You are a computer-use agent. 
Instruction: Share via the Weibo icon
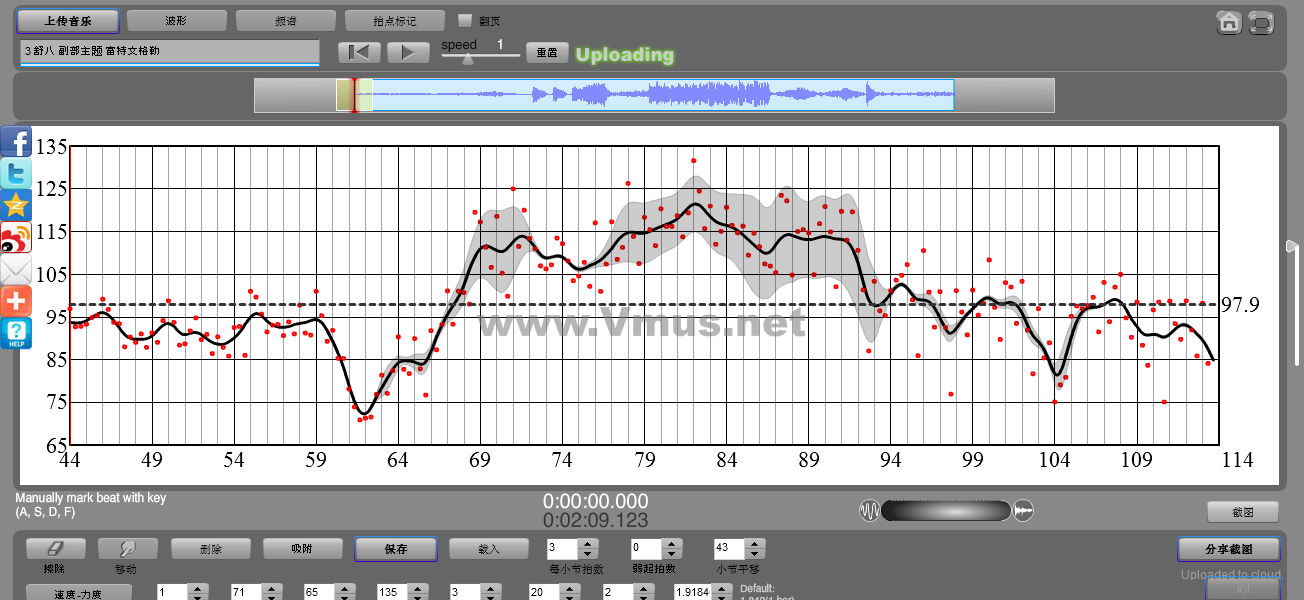16,237
